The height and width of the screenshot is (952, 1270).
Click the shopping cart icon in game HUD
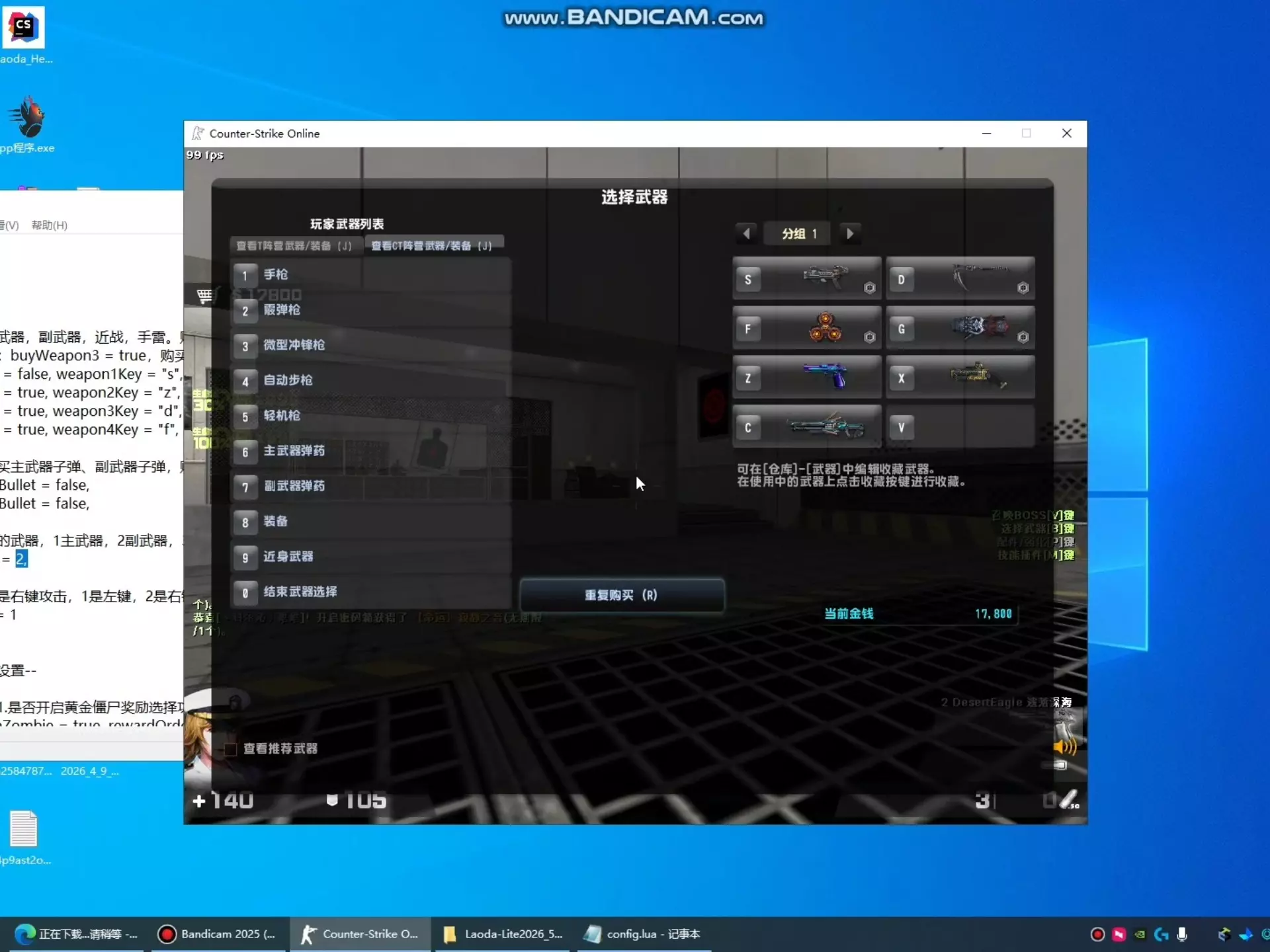click(x=205, y=296)
